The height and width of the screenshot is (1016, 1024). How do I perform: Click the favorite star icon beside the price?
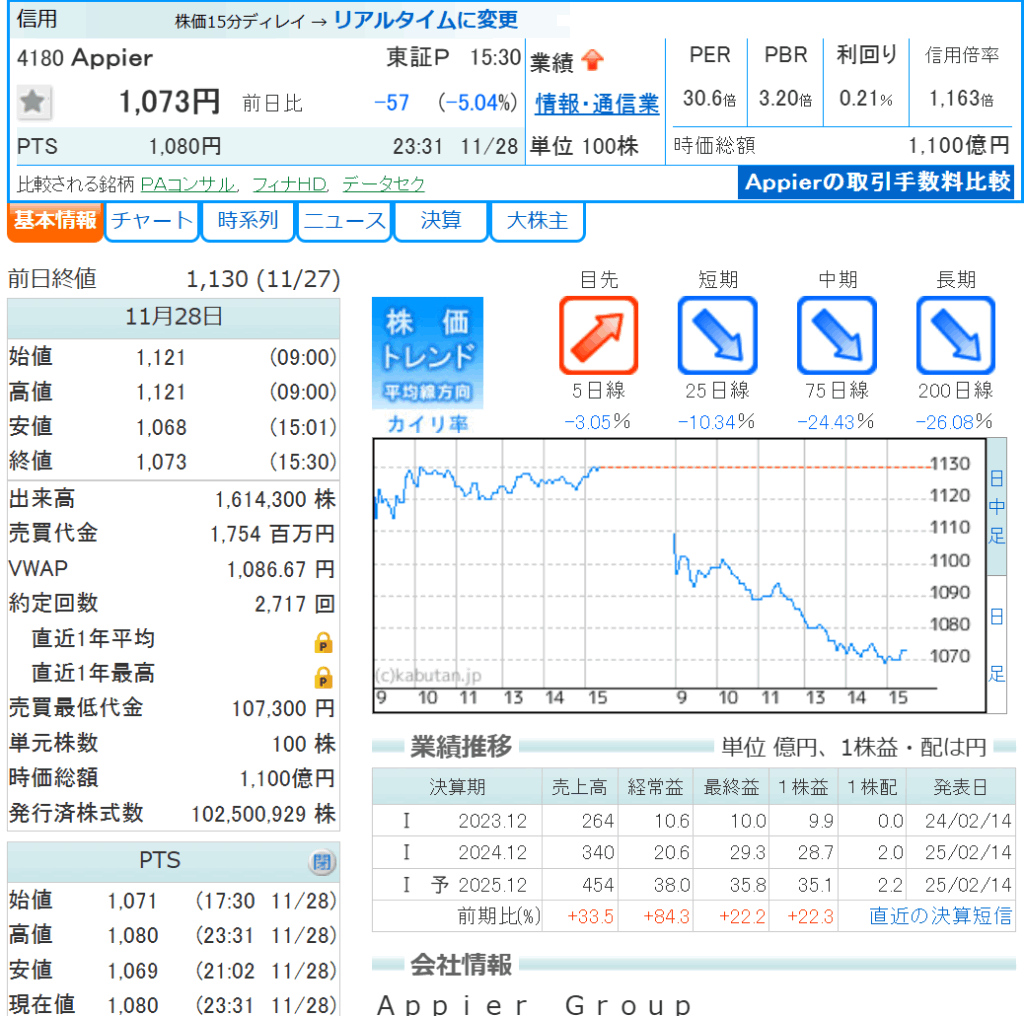coord(35,102)
